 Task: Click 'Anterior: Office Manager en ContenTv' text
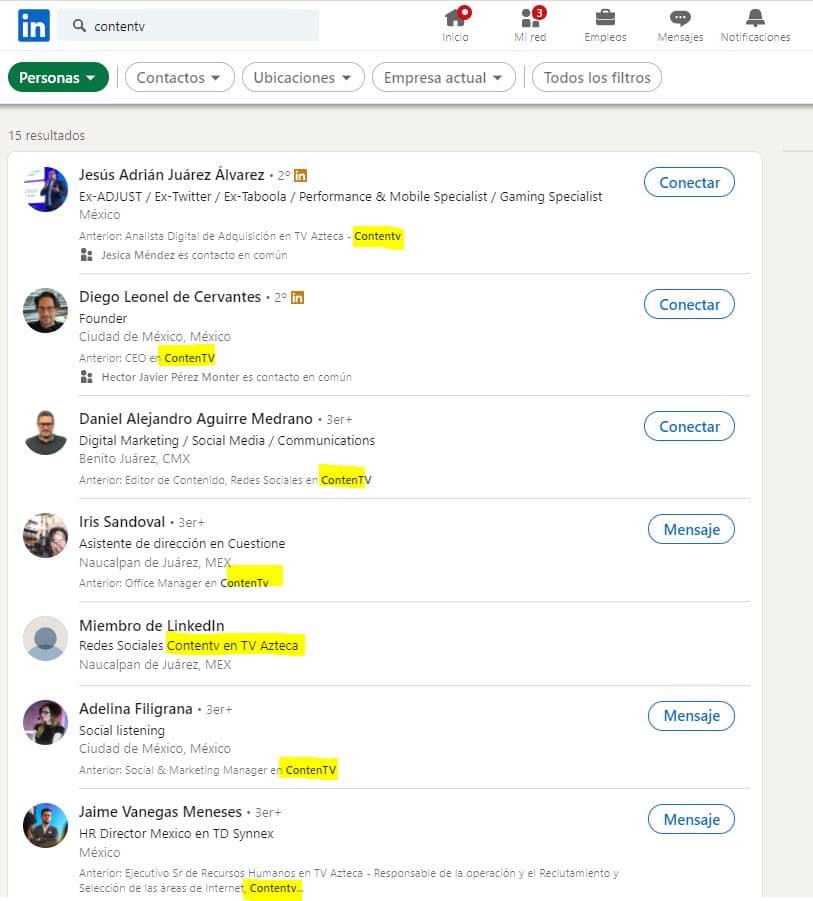pyautogui.click(x=174, y=583)
